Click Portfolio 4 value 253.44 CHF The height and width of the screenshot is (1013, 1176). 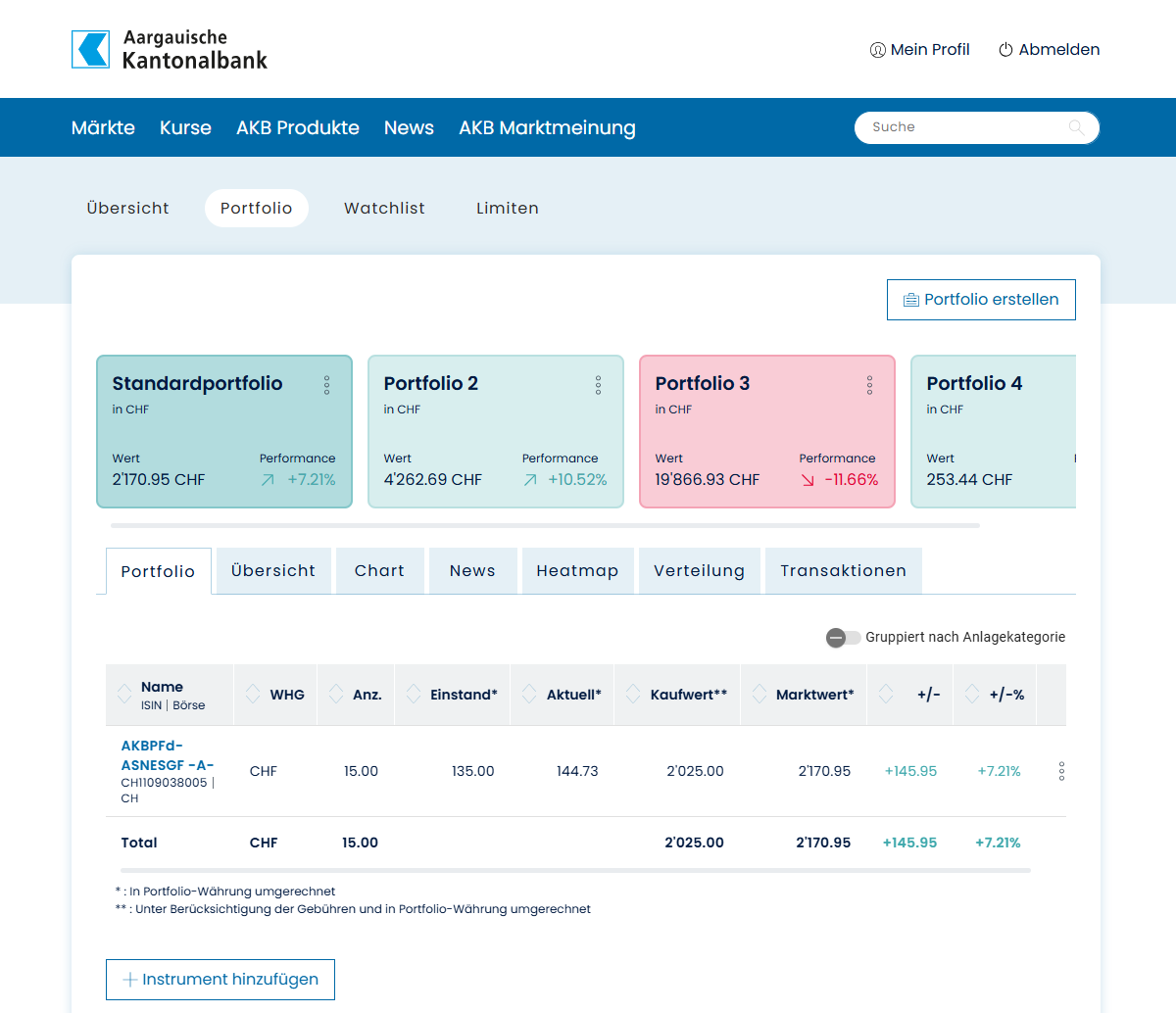click(970, 480)
